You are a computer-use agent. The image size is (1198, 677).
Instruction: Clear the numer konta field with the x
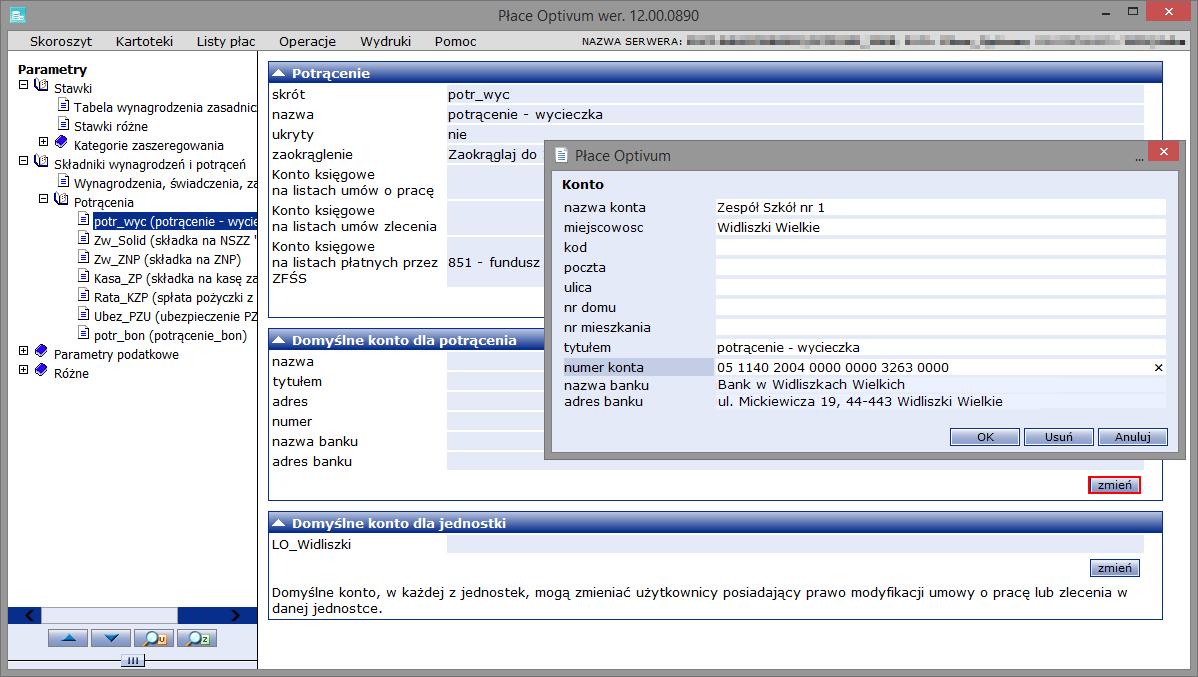(x=1158, y=368)
